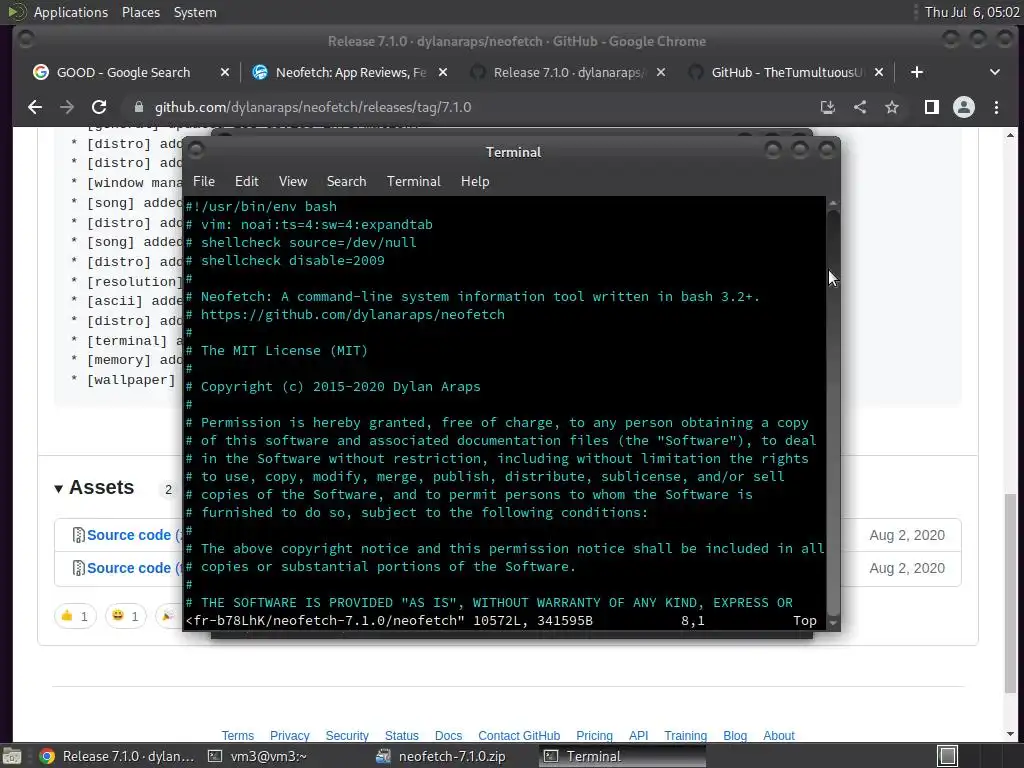Click the Chrome forward arrow
The height and width of the screenshot is (768, 1024).
coord(67,107)
